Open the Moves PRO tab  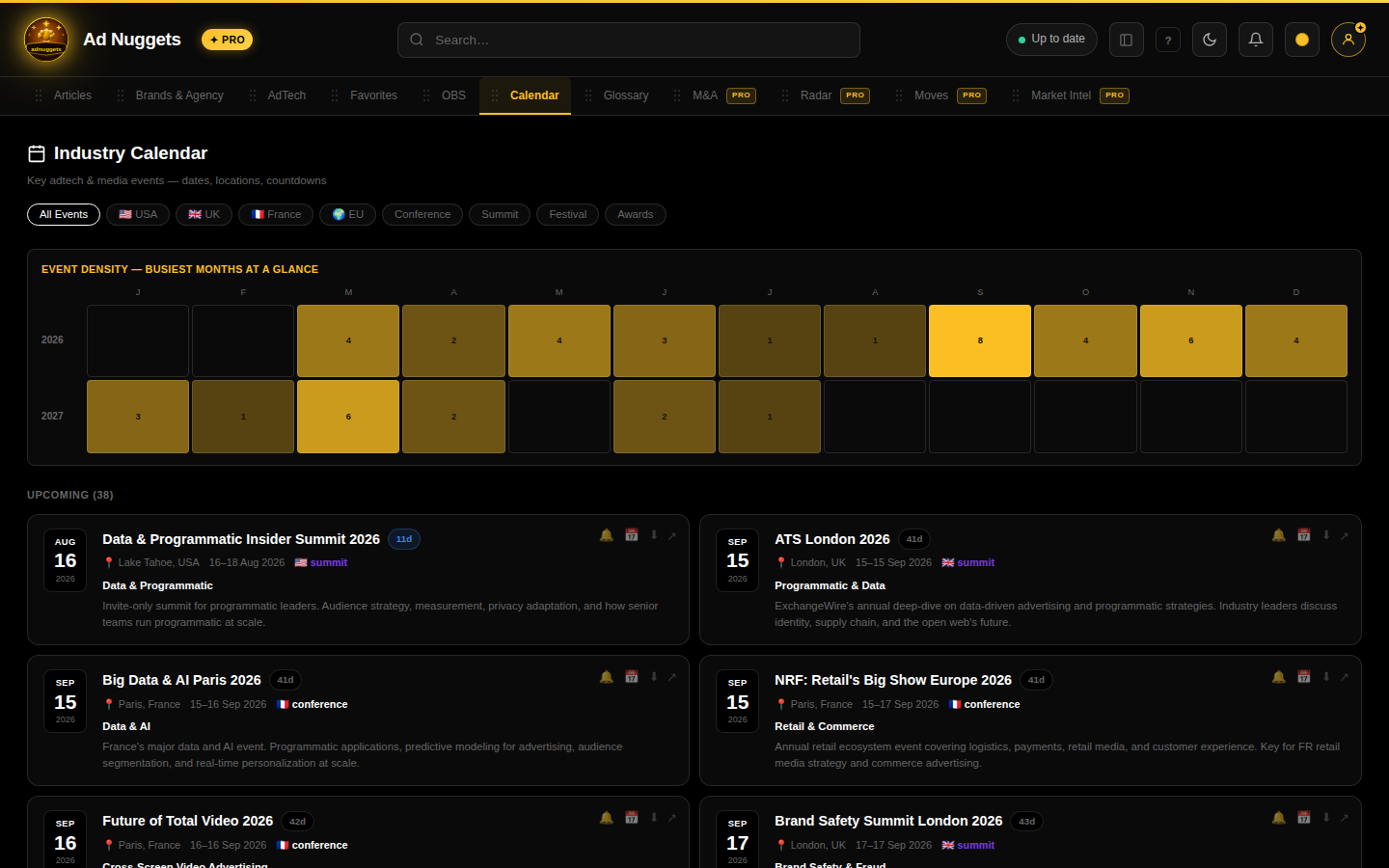(x=940, y=95)
